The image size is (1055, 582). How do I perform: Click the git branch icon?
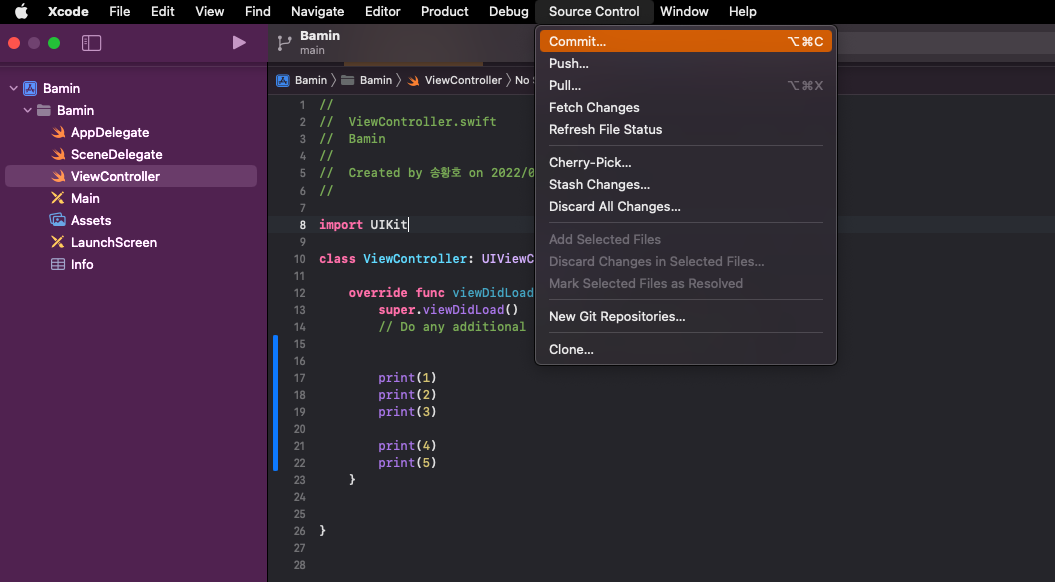point(285,43)
